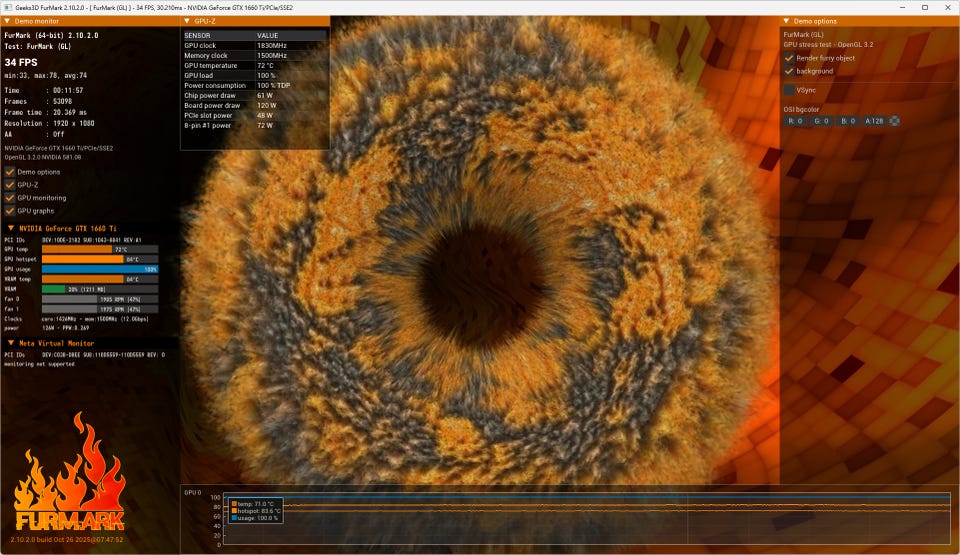This screenshot has width=960, height=555.
Task: Click the GPU 0 graph plot area
Action: pyautogui.click(x=587, y=518)
